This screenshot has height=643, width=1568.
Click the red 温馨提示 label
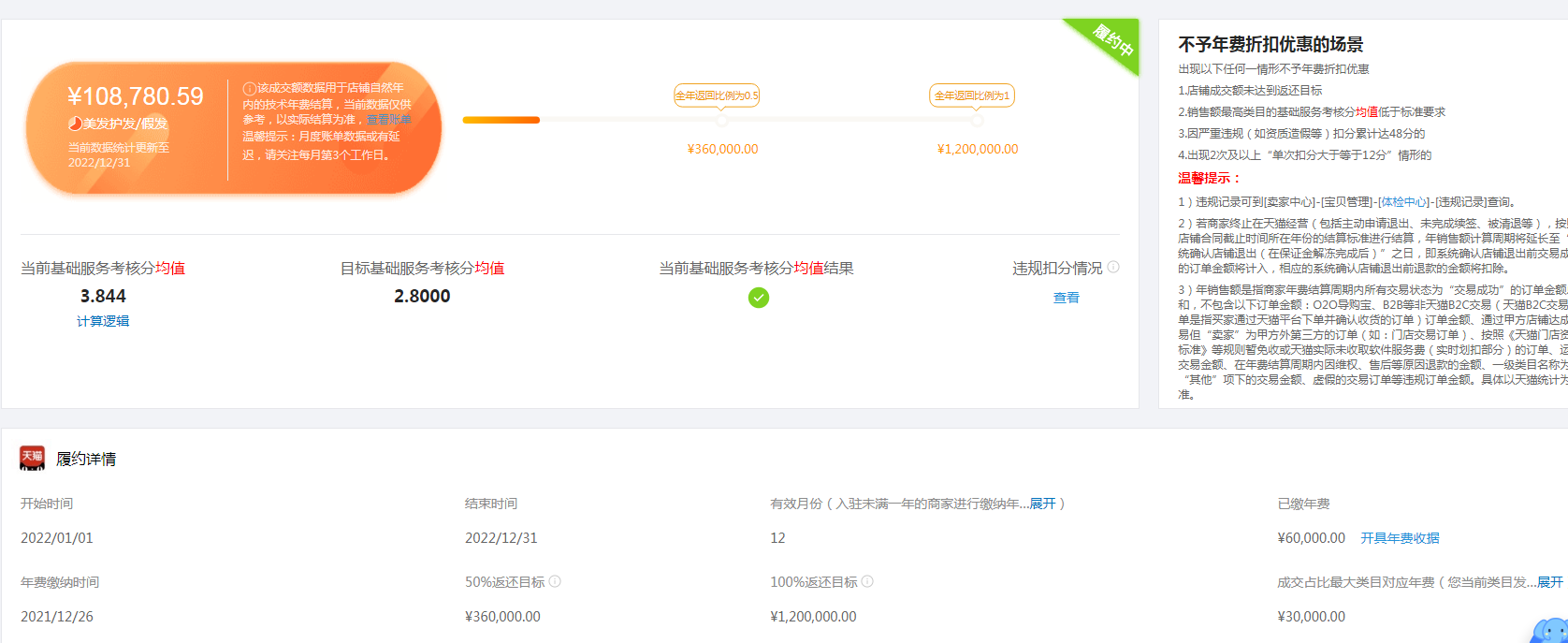coord(1209,178)
